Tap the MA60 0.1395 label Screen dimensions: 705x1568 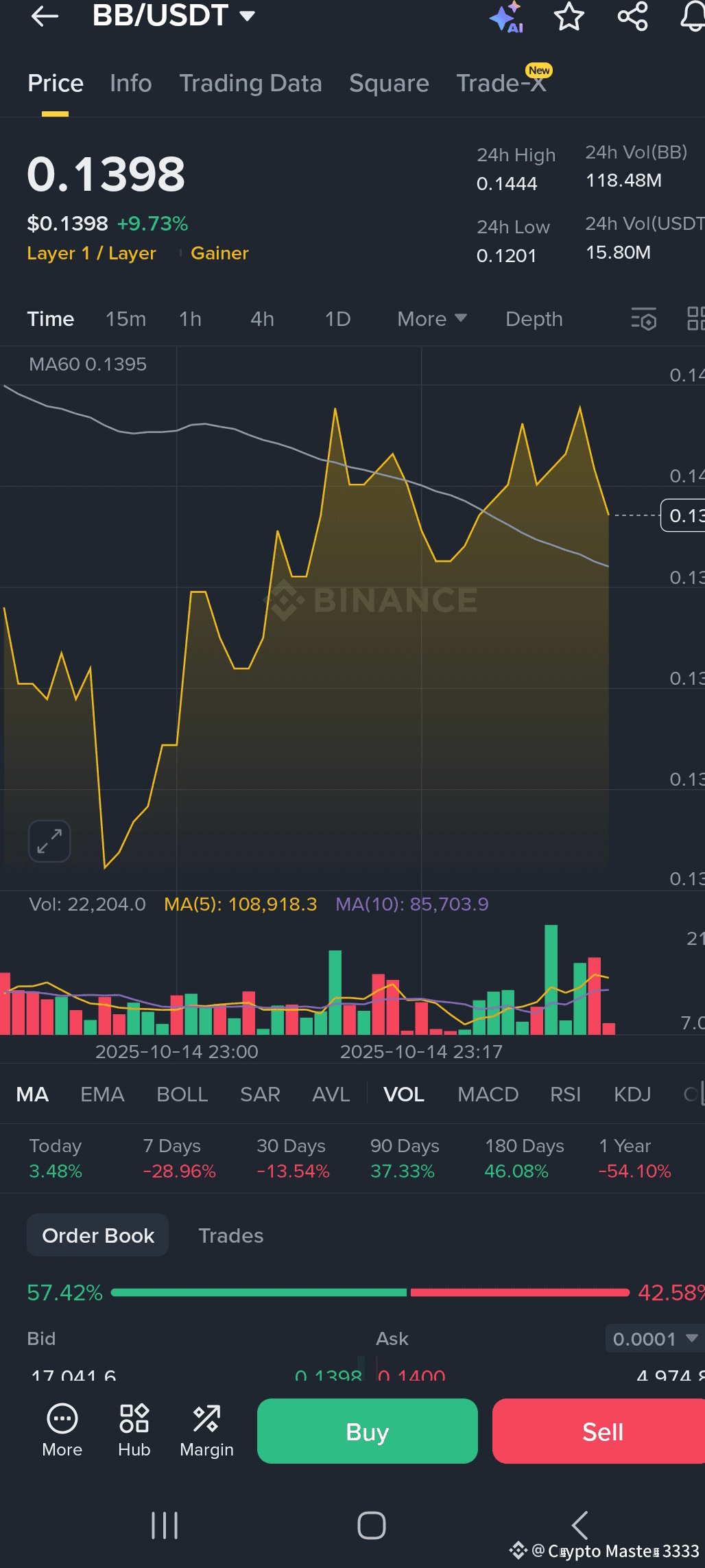tap(88, 364)
